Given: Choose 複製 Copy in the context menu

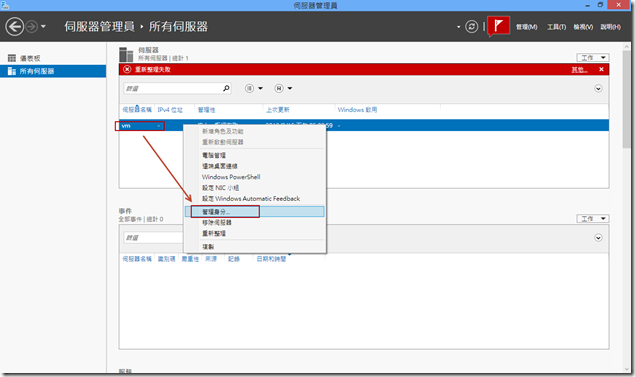Looking at the screenshot, I should 208,247.
